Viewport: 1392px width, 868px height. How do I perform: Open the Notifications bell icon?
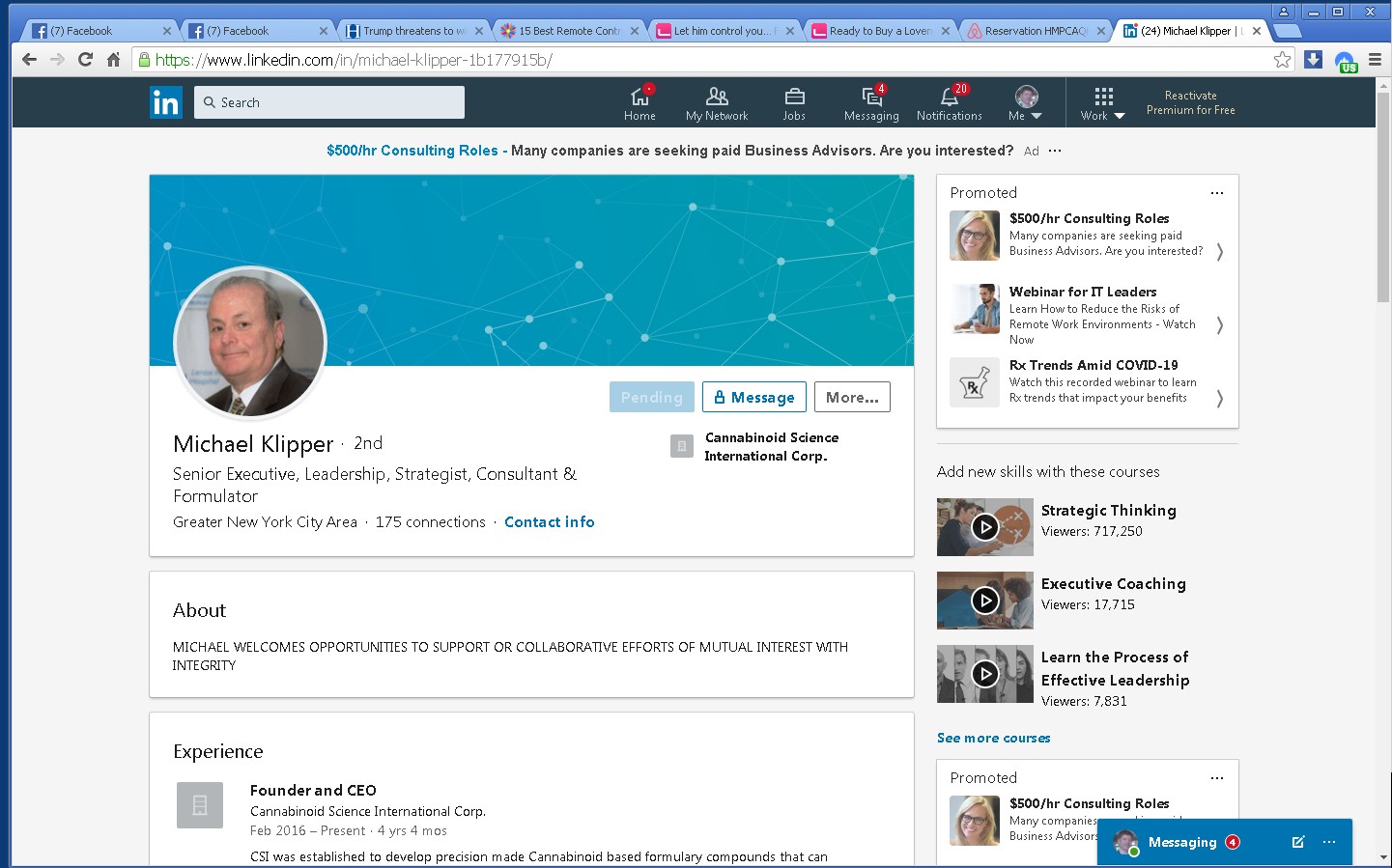coord(949,98)
